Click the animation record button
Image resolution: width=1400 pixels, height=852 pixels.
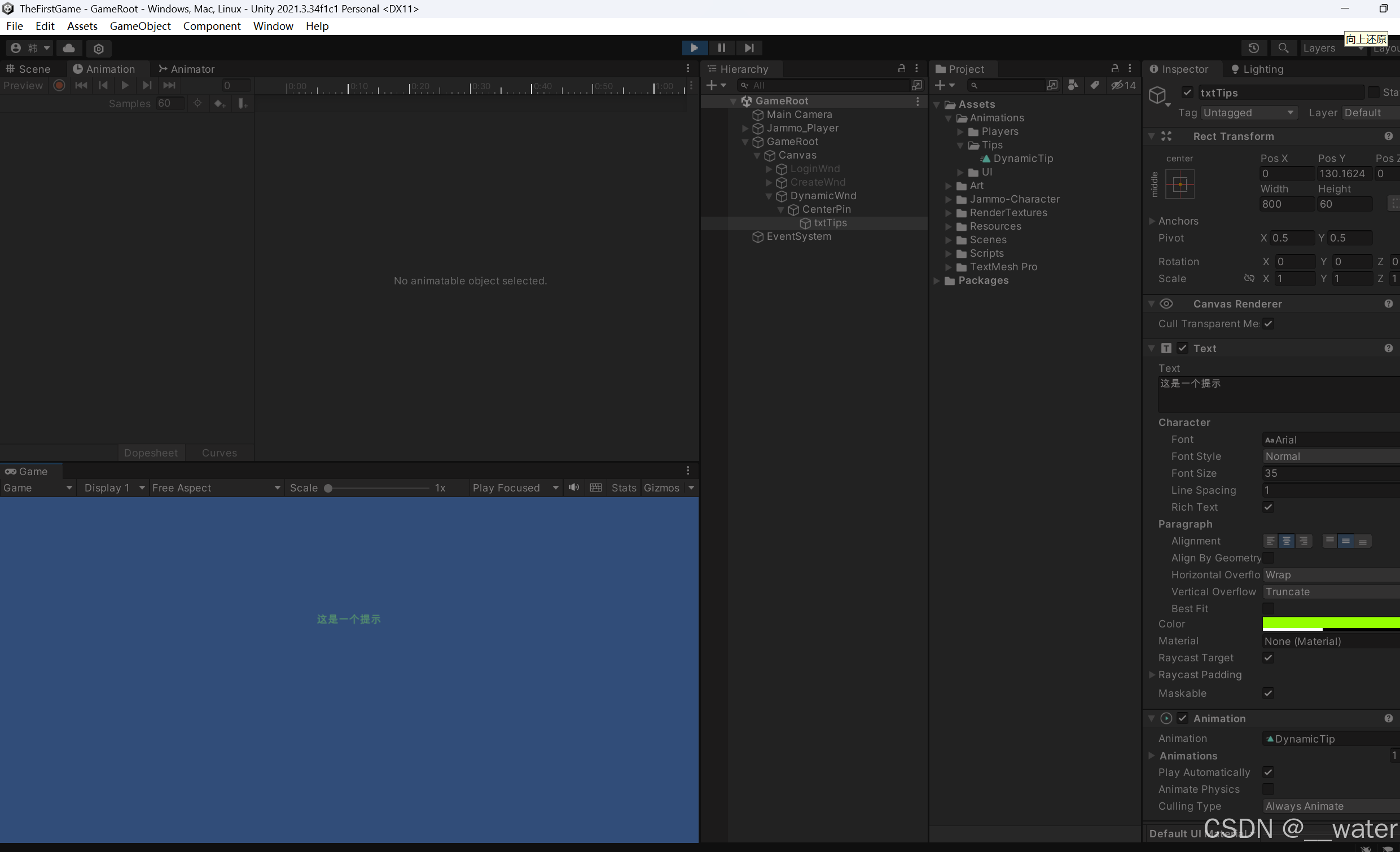coord(59,86)
